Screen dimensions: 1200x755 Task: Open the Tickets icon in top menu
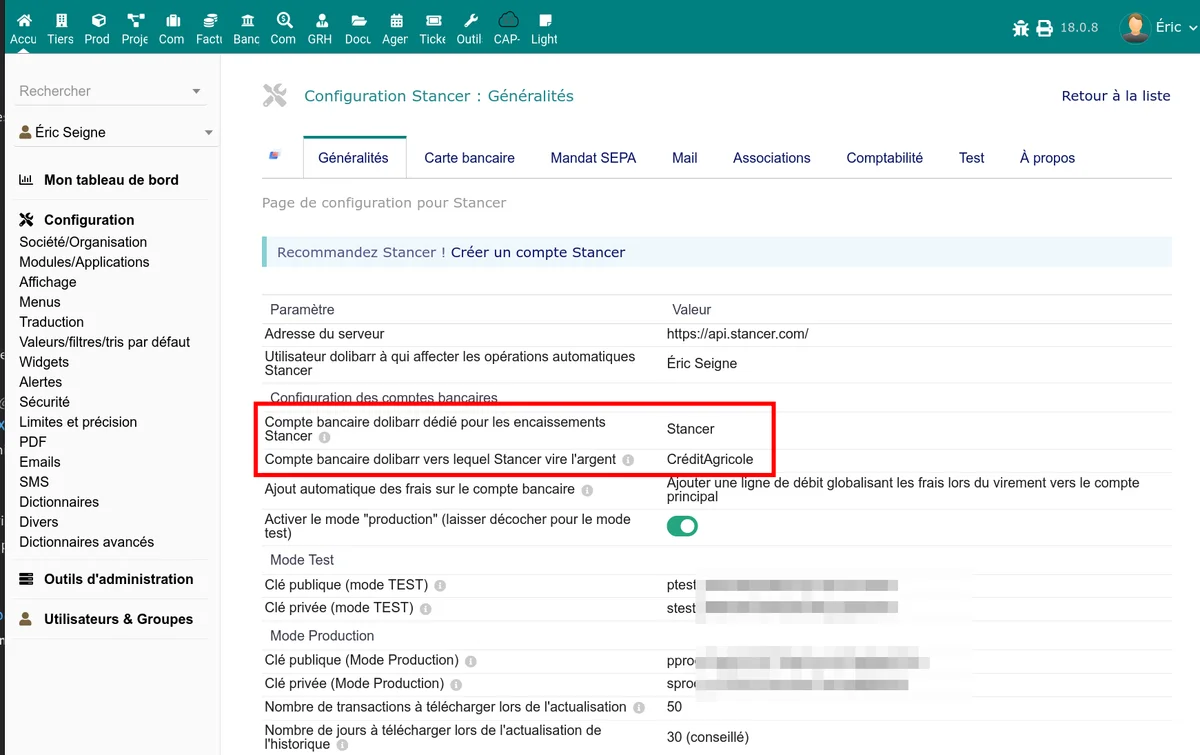(433, 20)
